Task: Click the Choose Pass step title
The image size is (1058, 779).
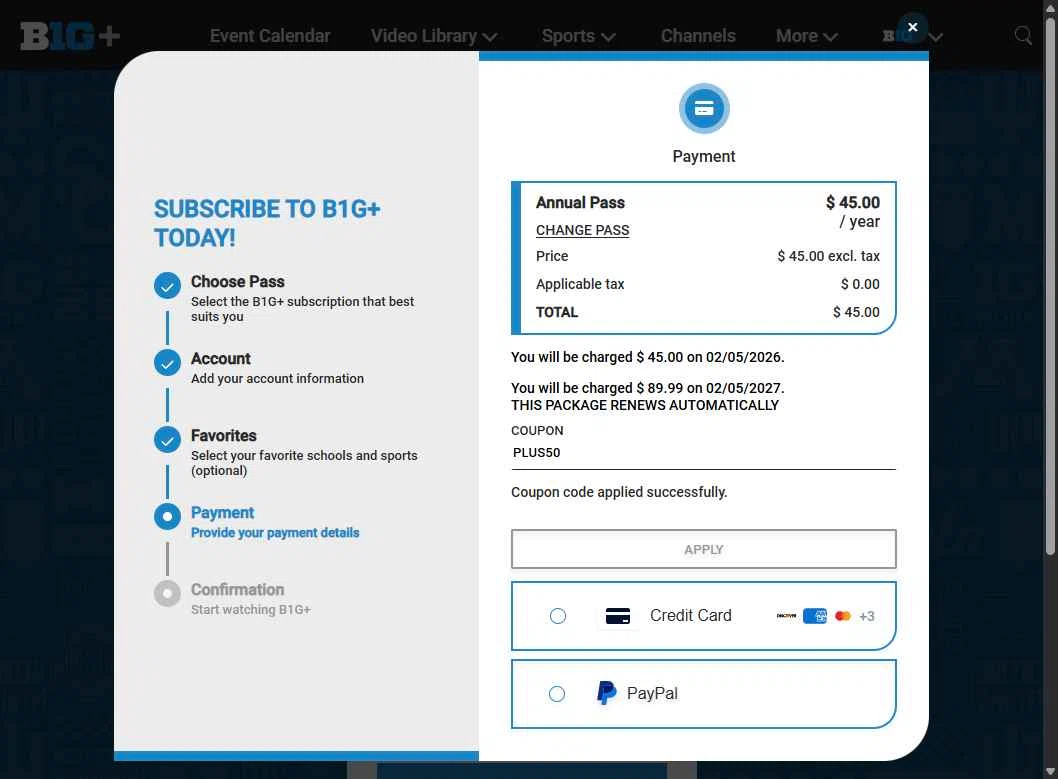Action: click(238, 281)
